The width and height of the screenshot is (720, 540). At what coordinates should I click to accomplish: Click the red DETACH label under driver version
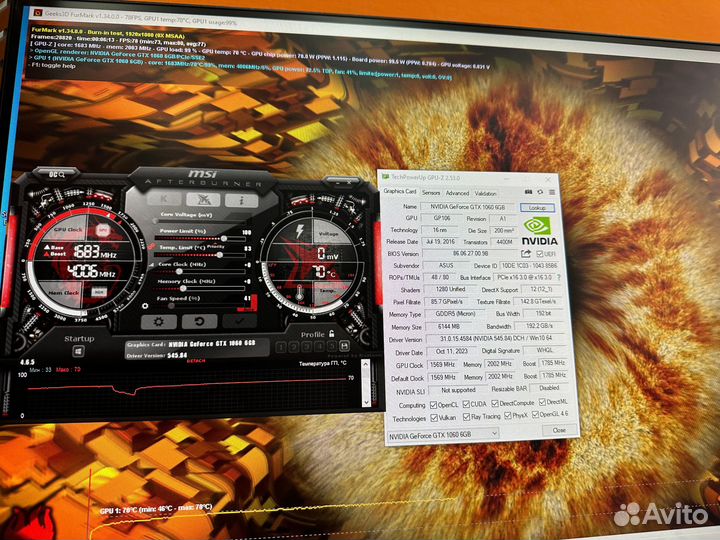pos(196,361)
